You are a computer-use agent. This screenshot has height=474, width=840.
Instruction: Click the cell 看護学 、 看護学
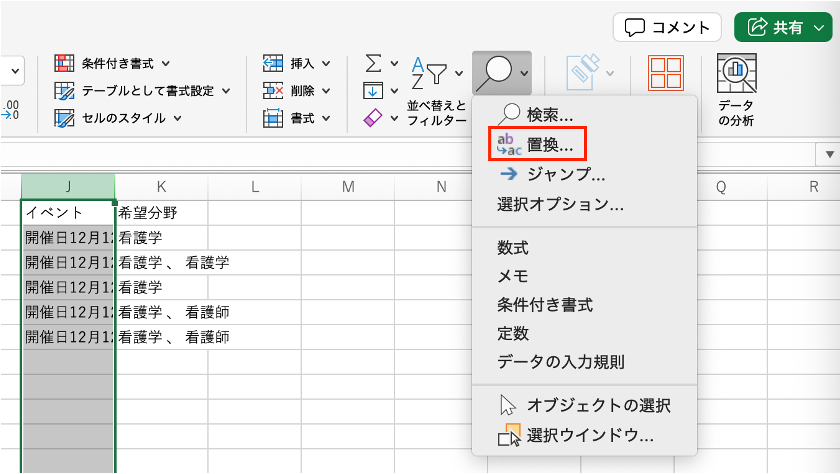(174, 262)
